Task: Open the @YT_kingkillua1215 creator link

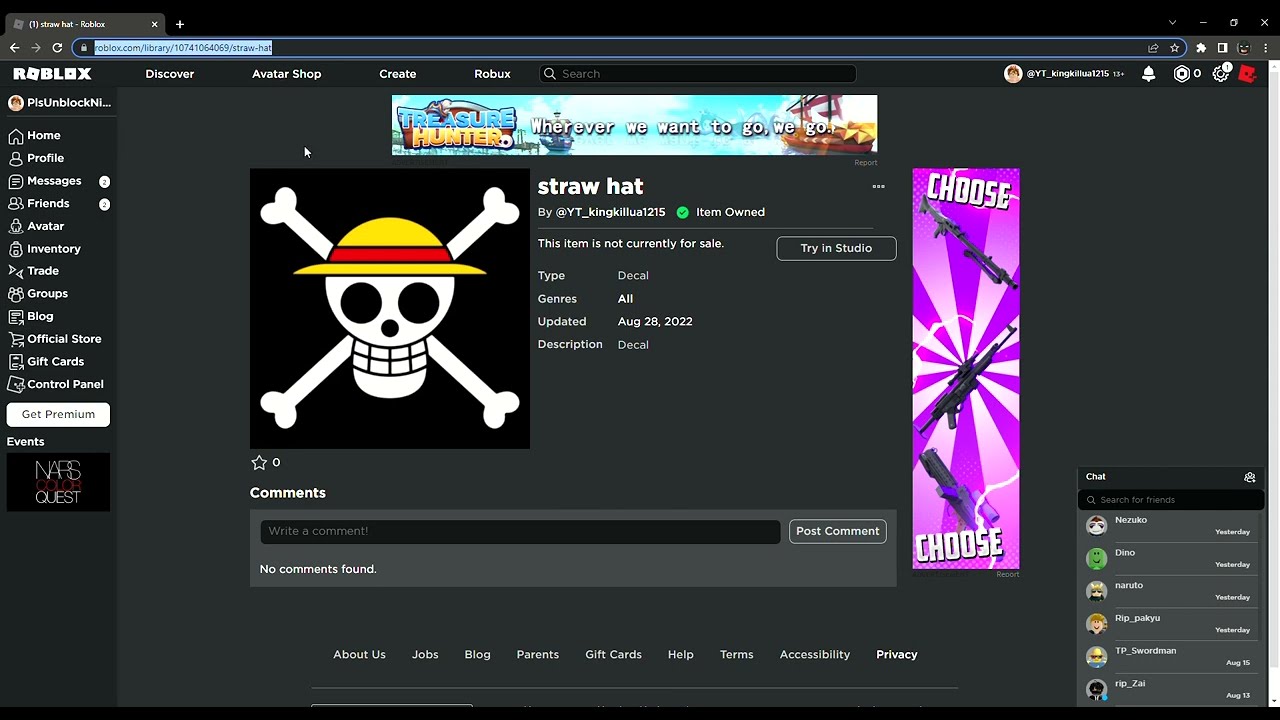Action: 610,212
